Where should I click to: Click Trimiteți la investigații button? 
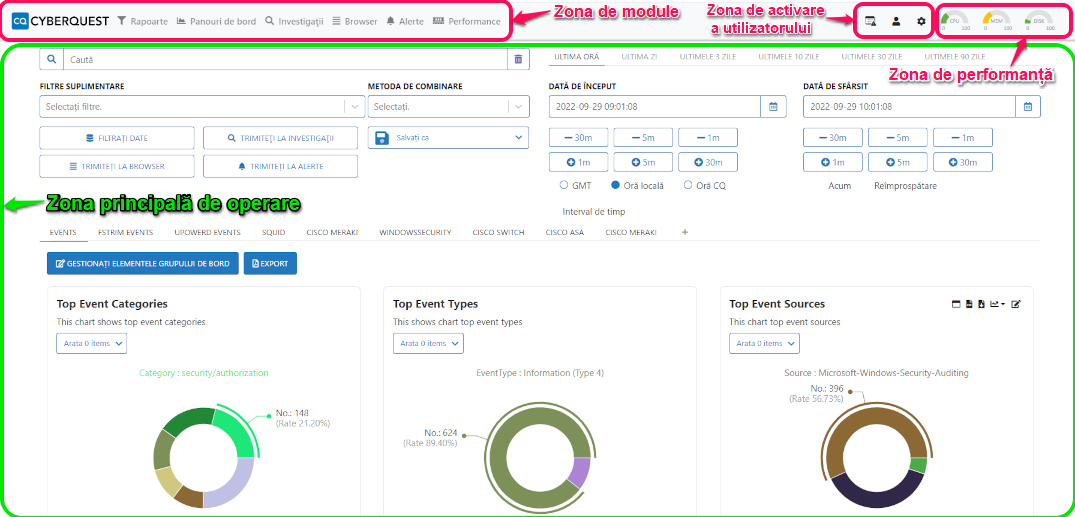tap(280, 138)
